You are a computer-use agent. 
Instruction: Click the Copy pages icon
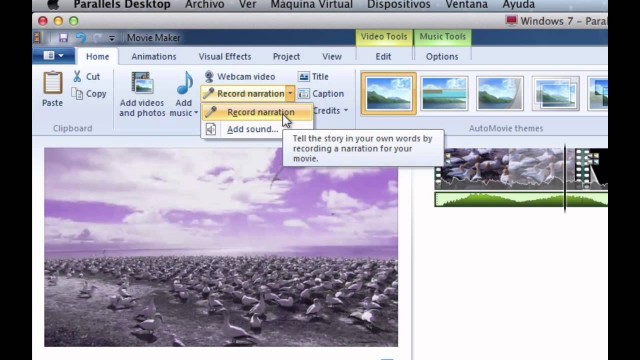(x=77, y=93)
